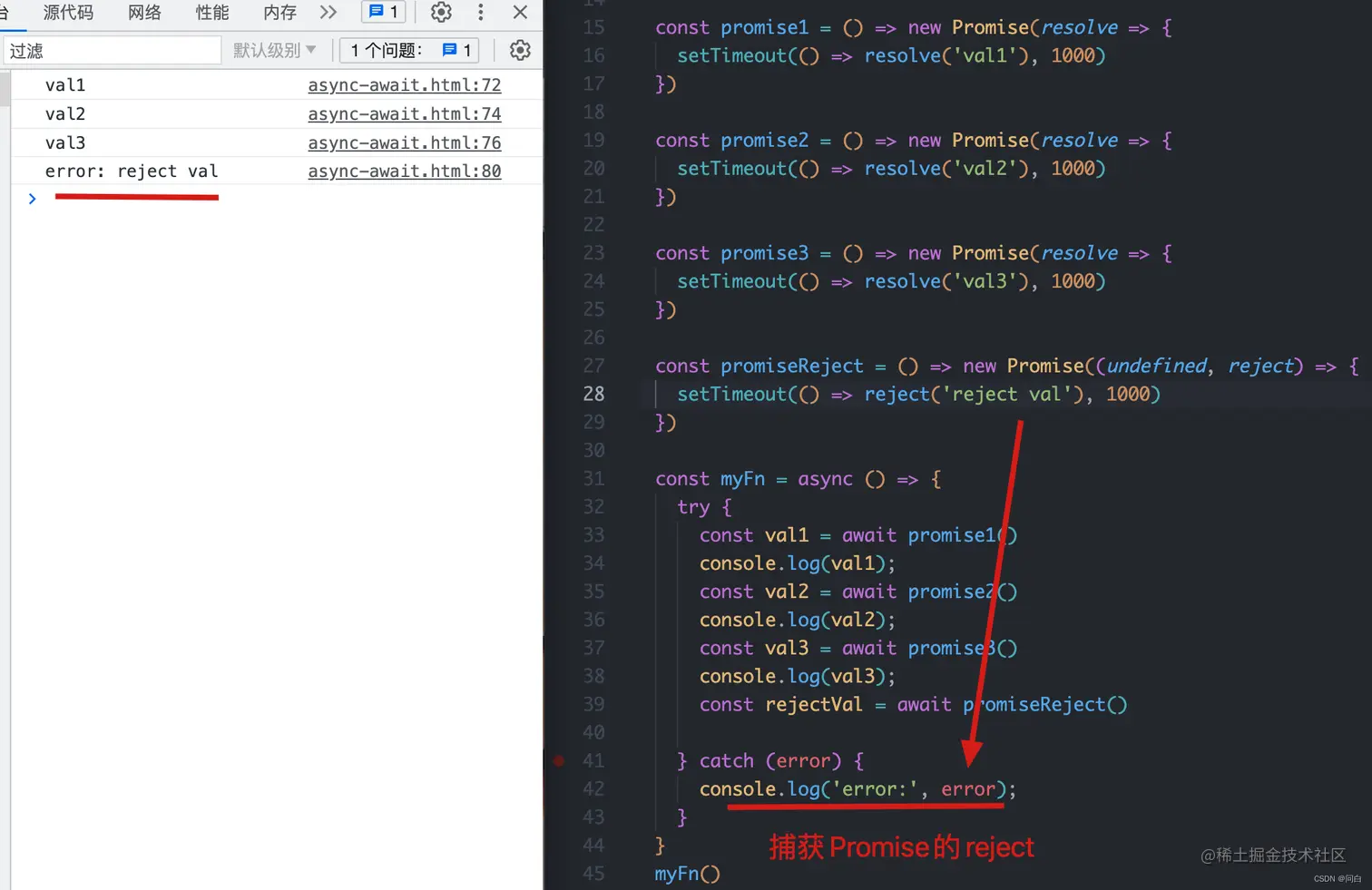Open source link async-await.html:72
The width and height of the screenshot is (1372, 890).
(405, 85)
